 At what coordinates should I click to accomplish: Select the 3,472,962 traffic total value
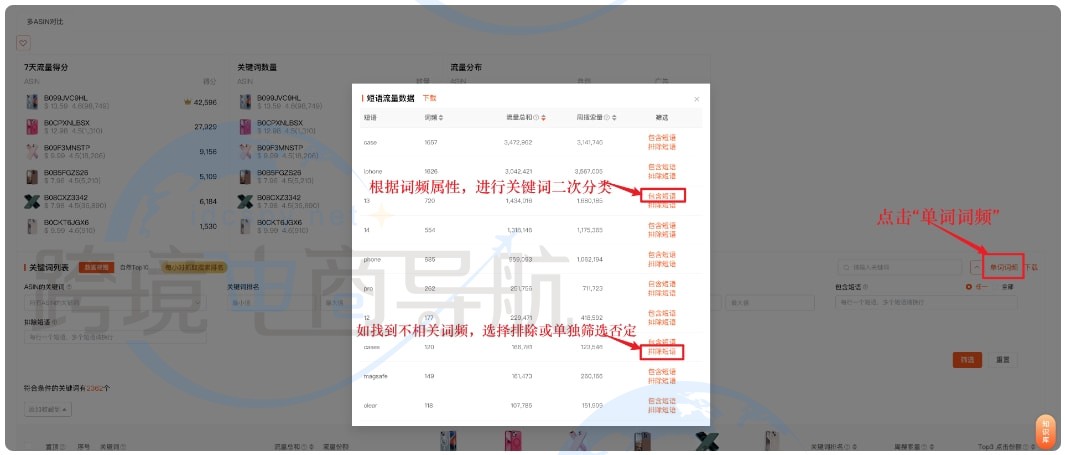point(518,143)
